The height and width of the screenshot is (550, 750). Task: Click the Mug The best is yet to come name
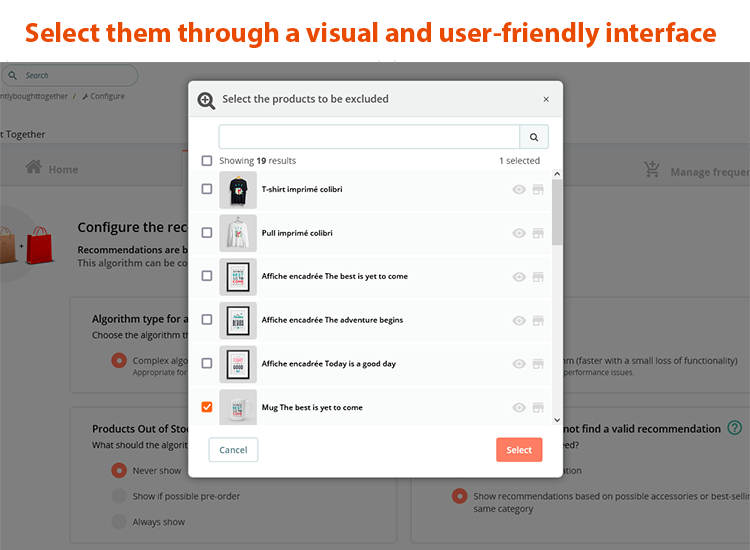coord(312,407)
